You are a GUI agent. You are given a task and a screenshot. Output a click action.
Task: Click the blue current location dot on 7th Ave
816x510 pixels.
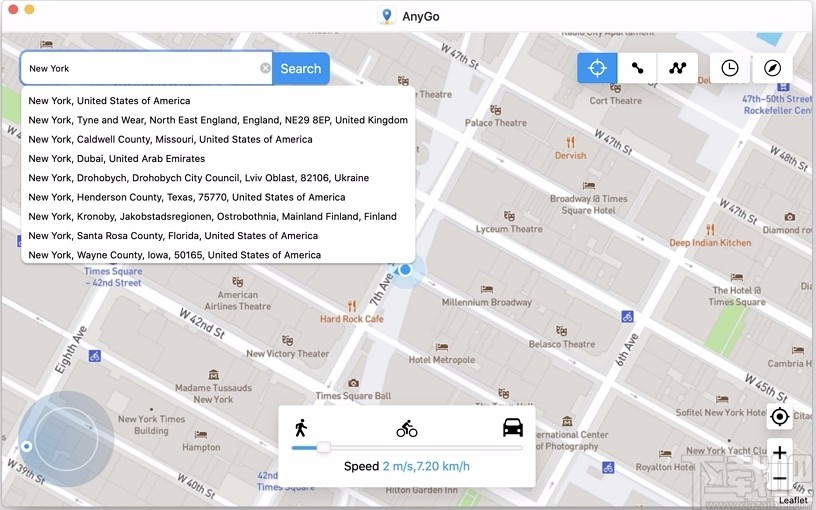(405, 270)
